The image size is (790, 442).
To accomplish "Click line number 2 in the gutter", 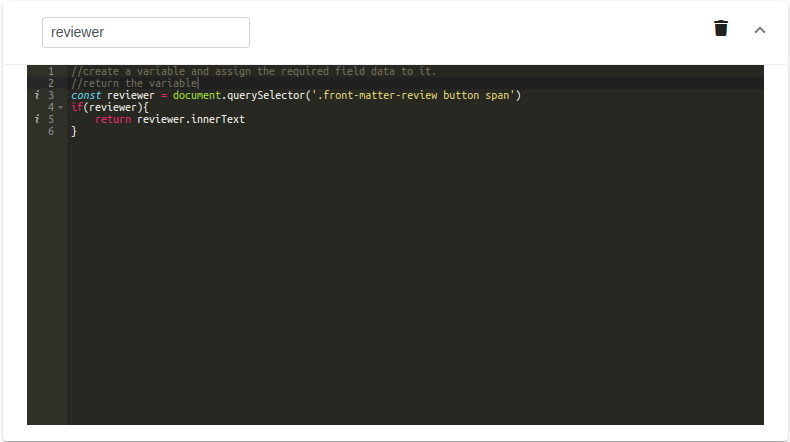I will (x=50, y=84).
